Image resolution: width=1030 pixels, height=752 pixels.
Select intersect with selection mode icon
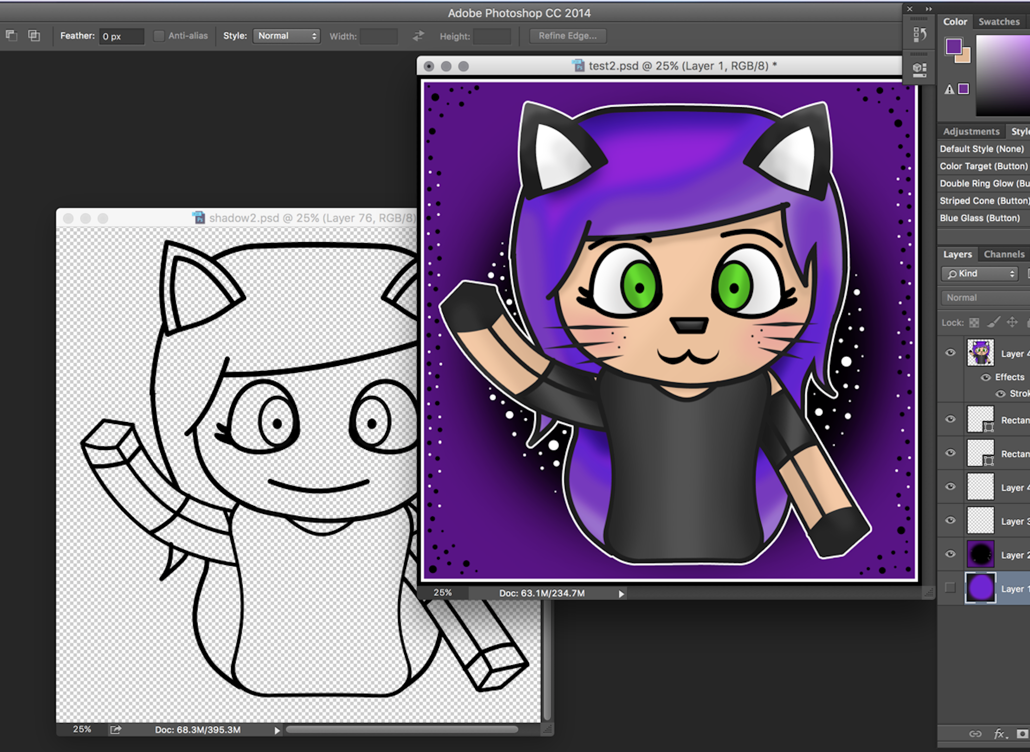click(34, 36)
